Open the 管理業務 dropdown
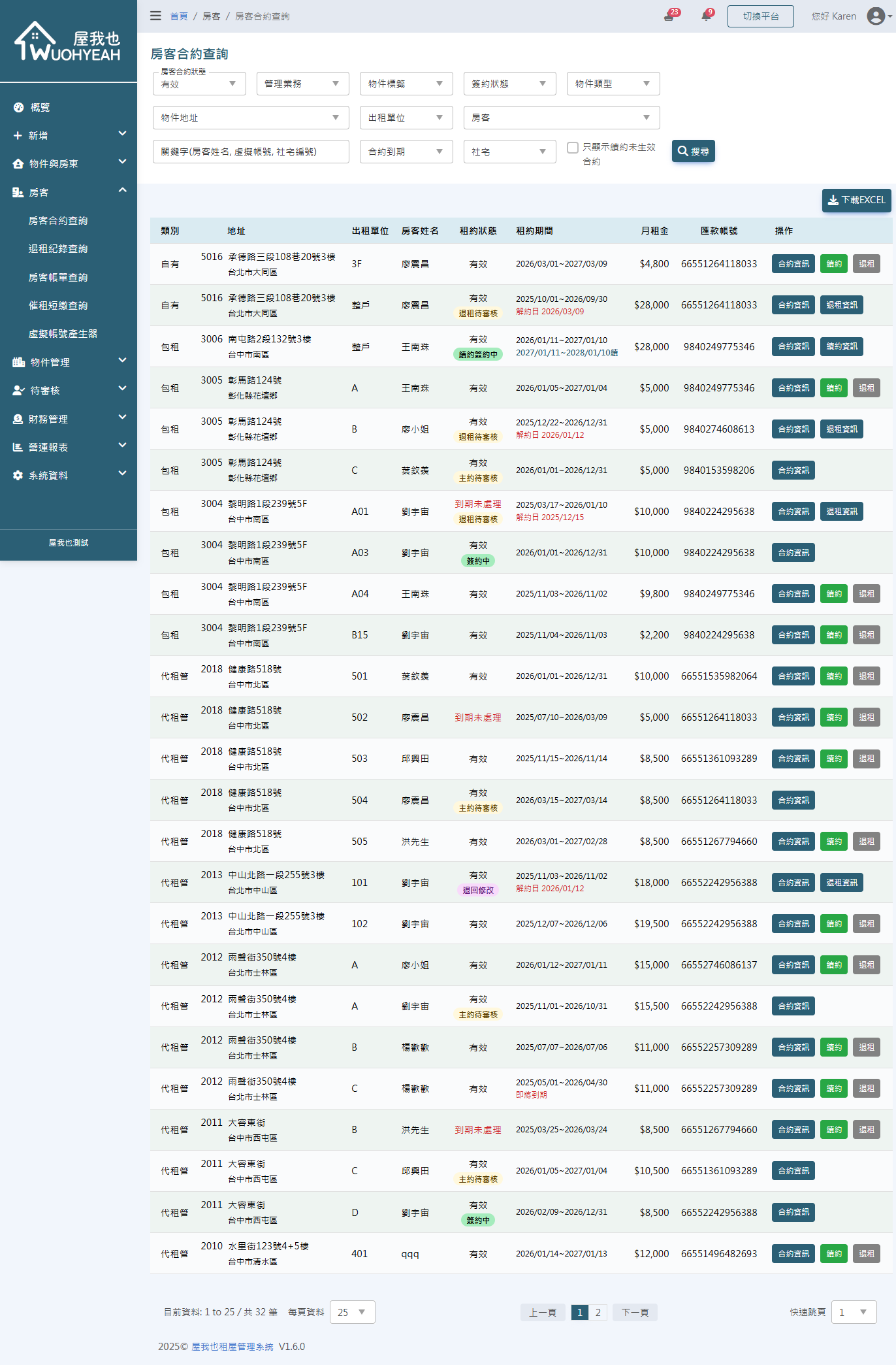Viewport: 896px width, 1365px height. tap(302, 84)
